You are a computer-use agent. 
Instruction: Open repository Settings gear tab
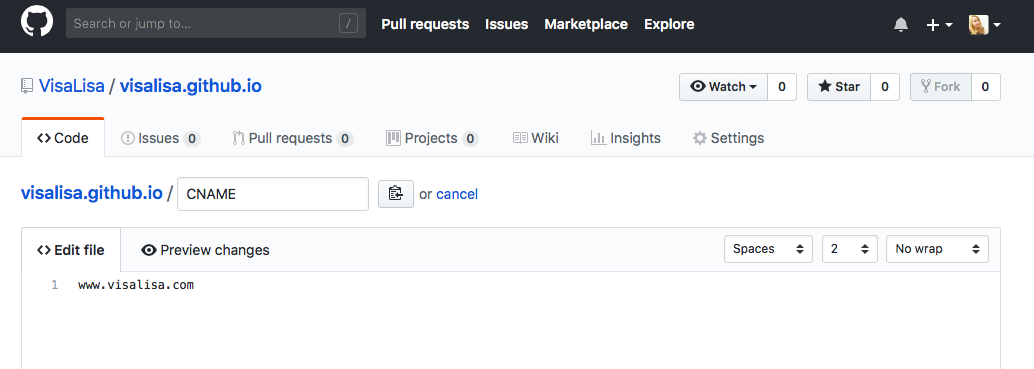tap(728, 138)
